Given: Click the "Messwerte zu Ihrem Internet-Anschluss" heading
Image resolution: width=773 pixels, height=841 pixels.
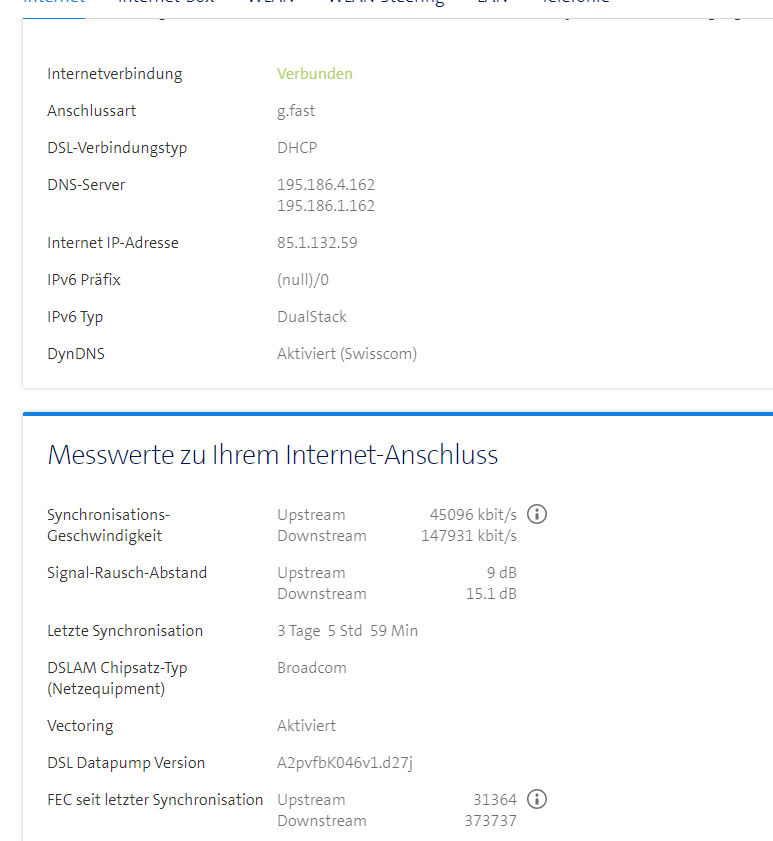Looking at the screenshot, I should 273,456.
